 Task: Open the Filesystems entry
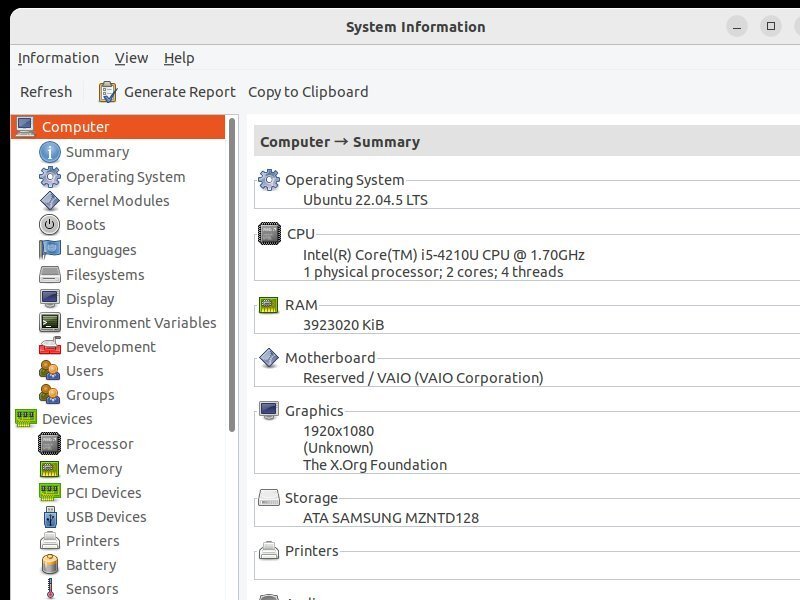click(x=105, y=275)
